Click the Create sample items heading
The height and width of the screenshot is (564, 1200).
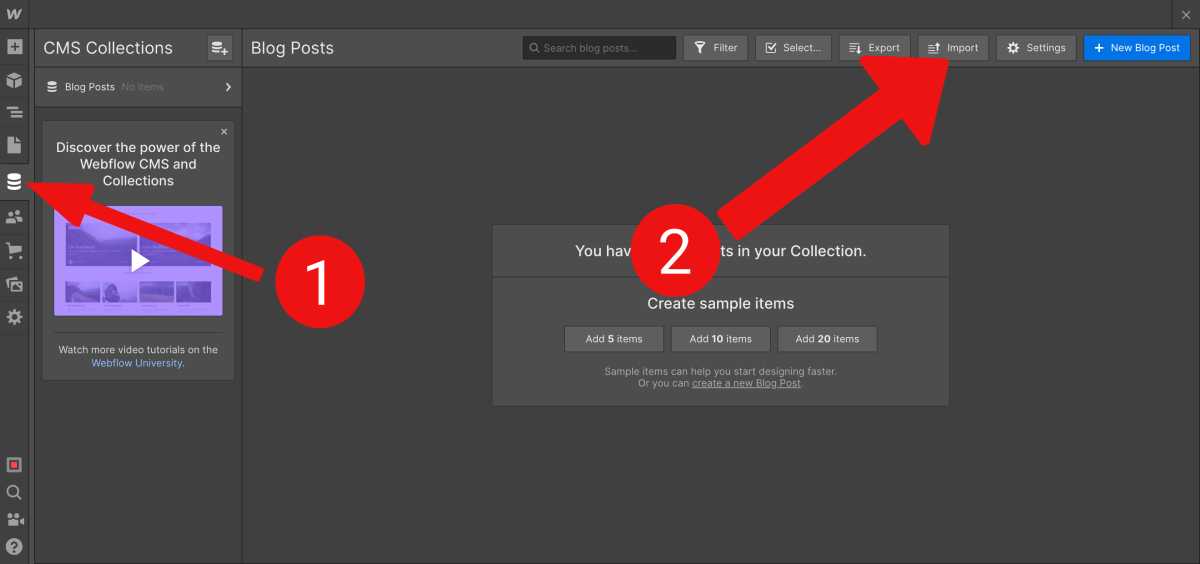tap(720, 303)
